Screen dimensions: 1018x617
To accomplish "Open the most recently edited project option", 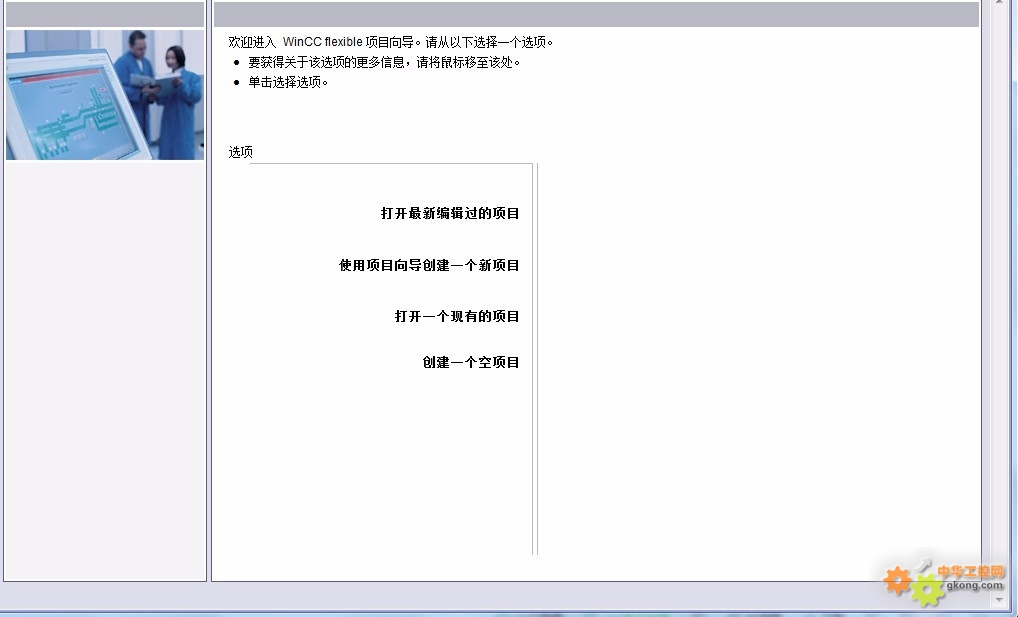I will 450,214.
